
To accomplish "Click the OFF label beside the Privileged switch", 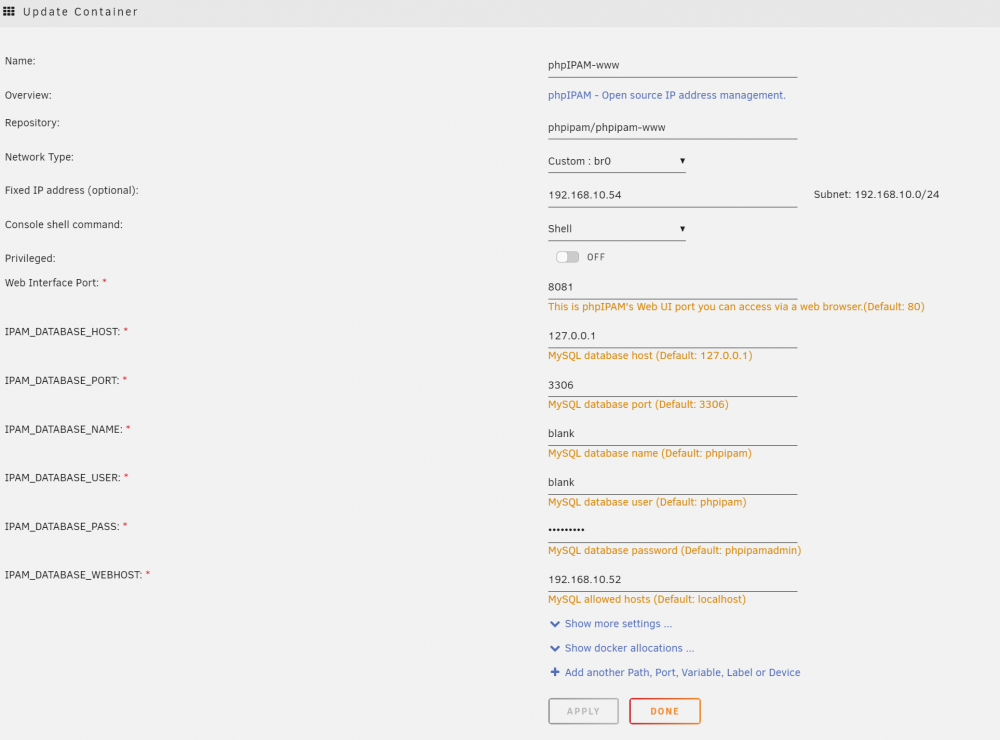I will [x=596, y=257].
